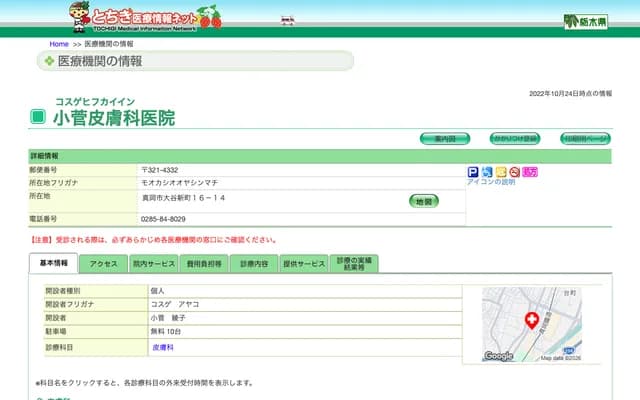Switch to the 提供サービス tab
Viewport: 640px width, 400px height.
point(304,264)
